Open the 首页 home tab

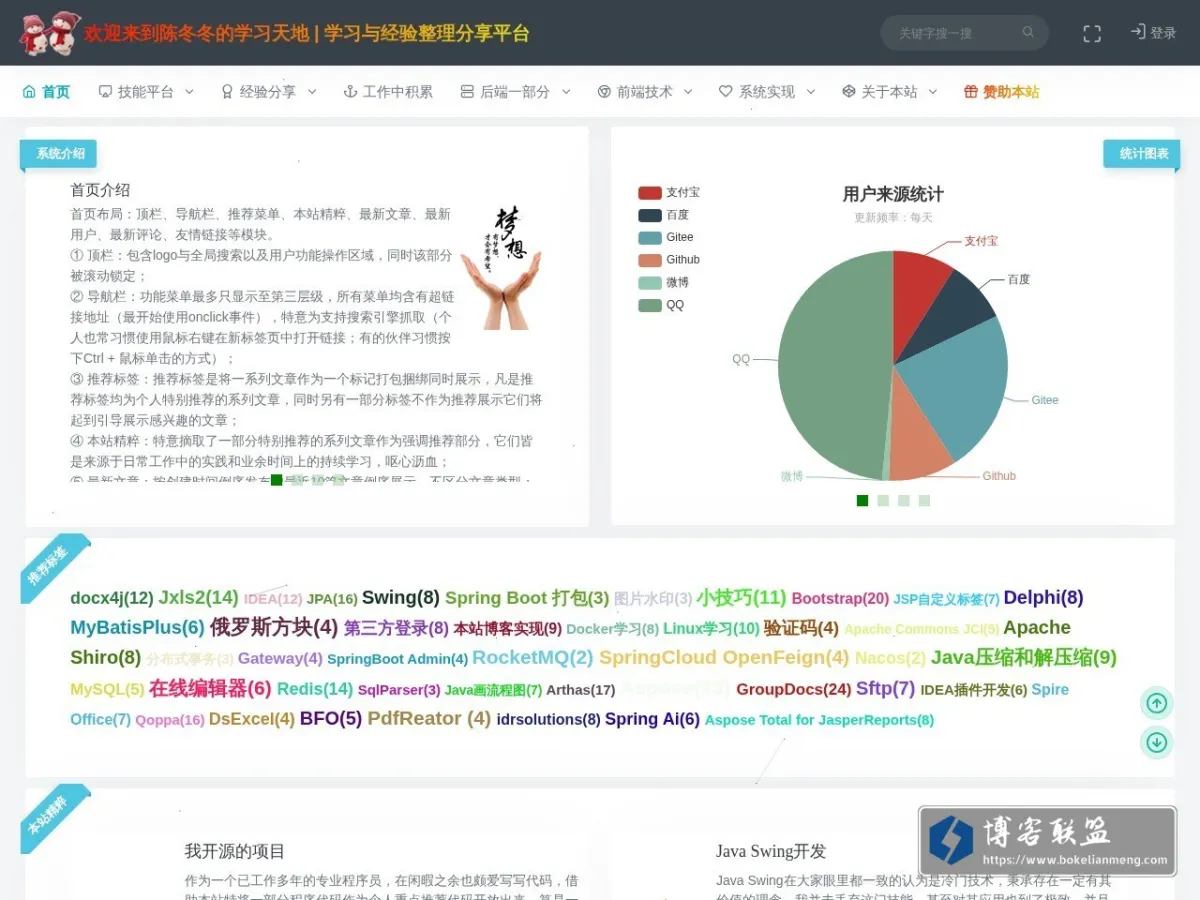(x=46, y=92)
